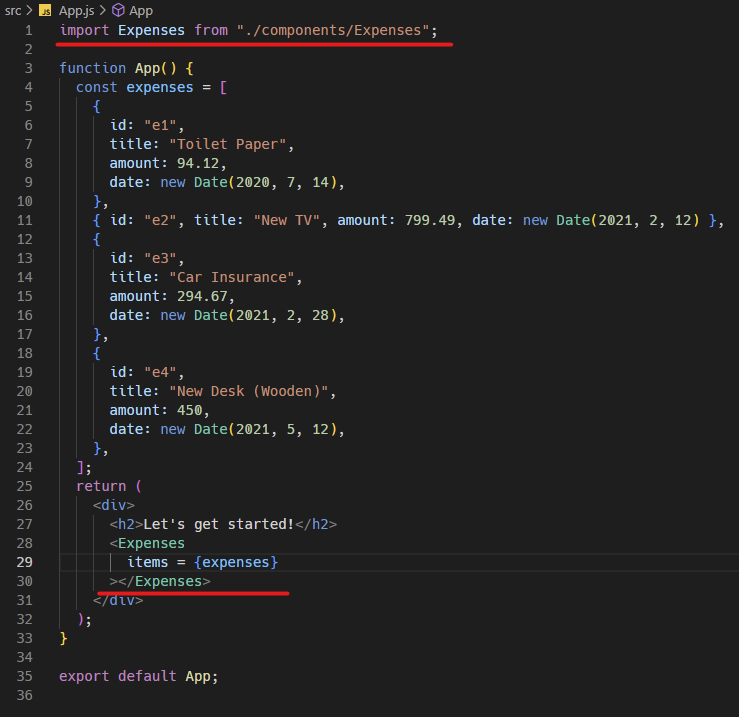Click line number 1 in gutter

[x=29, y=31]
